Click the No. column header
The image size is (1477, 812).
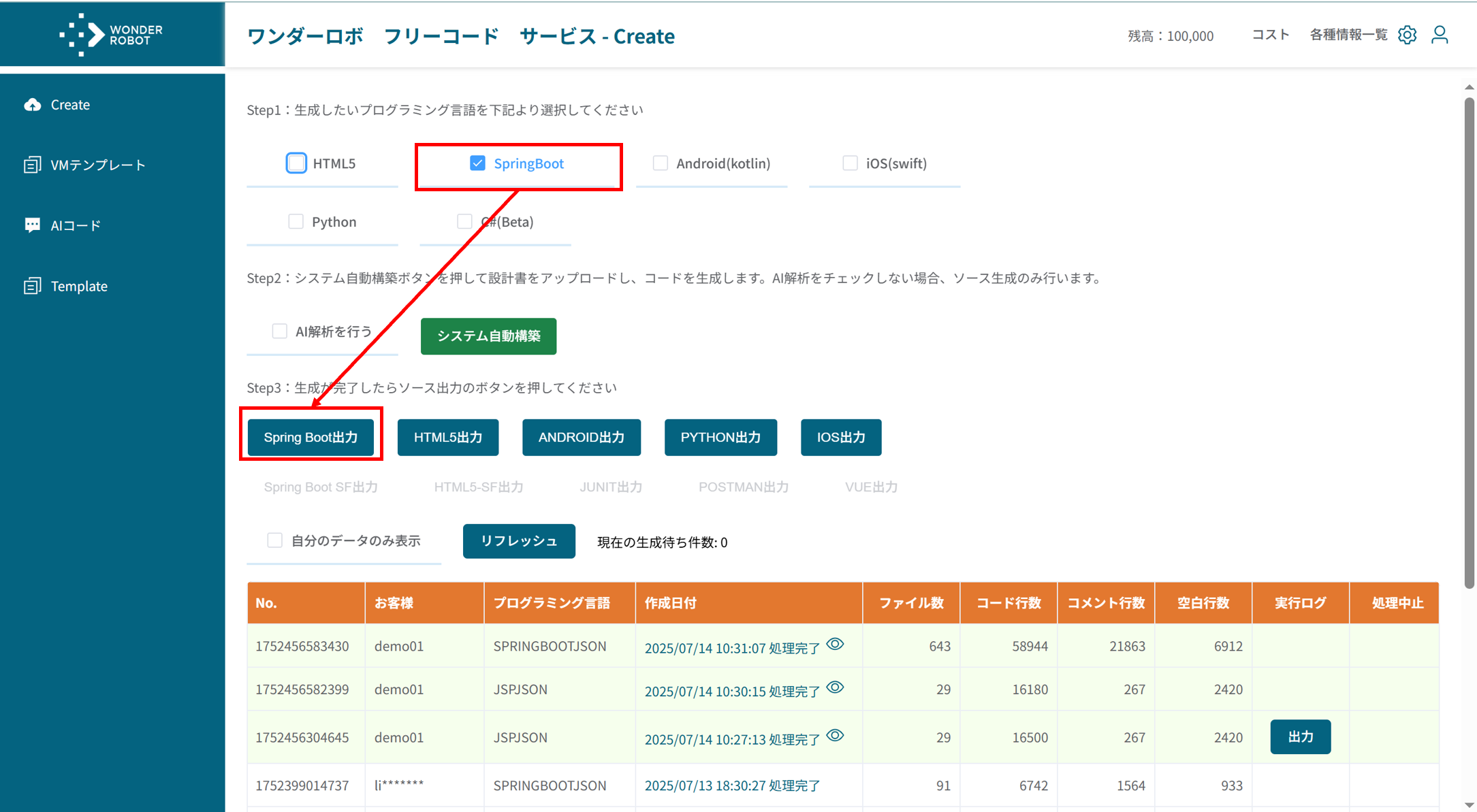click(x=306, y=603)
